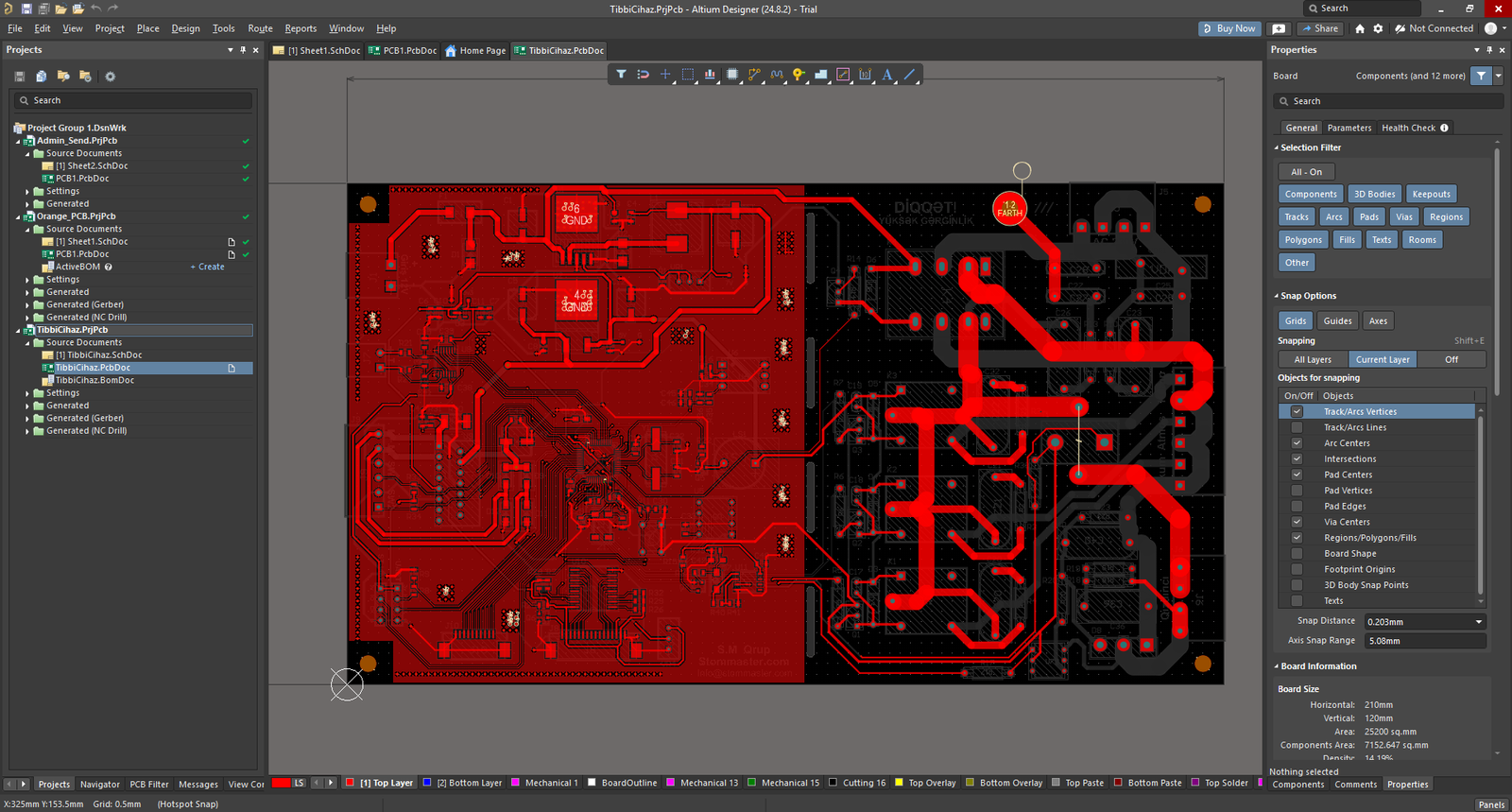Click the place text 'A' tool
Viewport: 1512px width, 812px height.
pyautogui.click(x=886, y=75)
